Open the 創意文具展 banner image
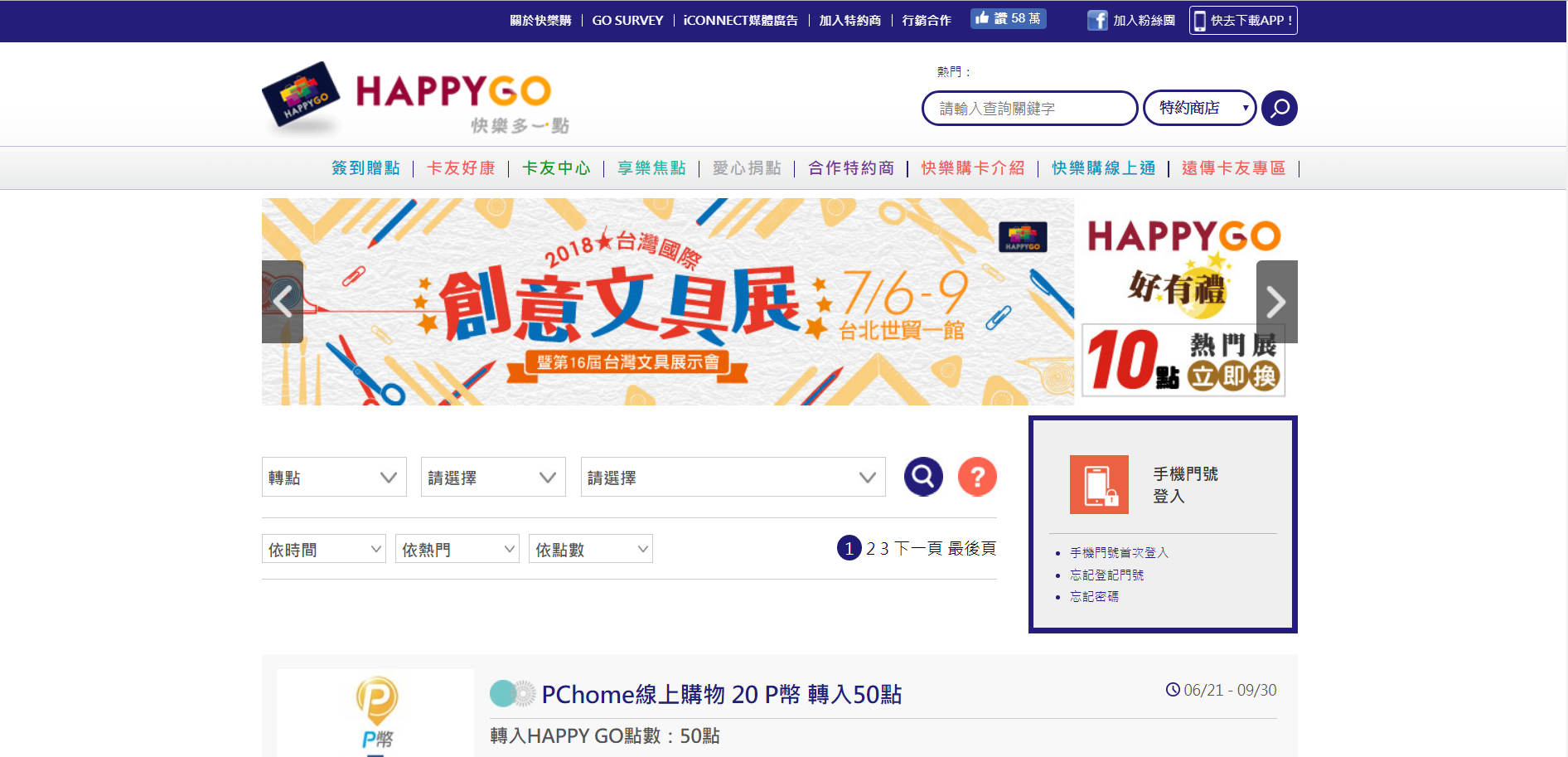 pos(668,302)
